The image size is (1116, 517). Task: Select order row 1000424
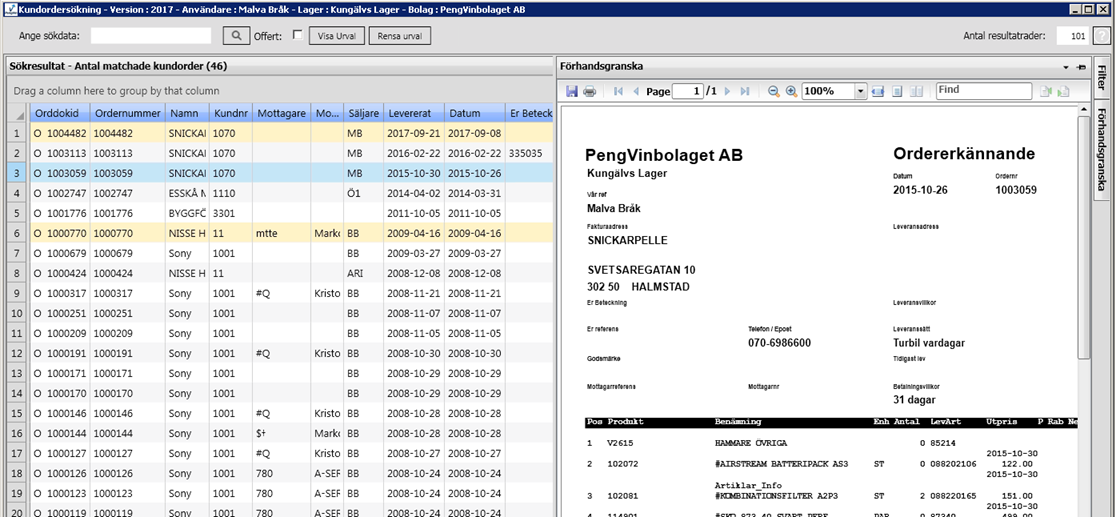pos(292,273)
